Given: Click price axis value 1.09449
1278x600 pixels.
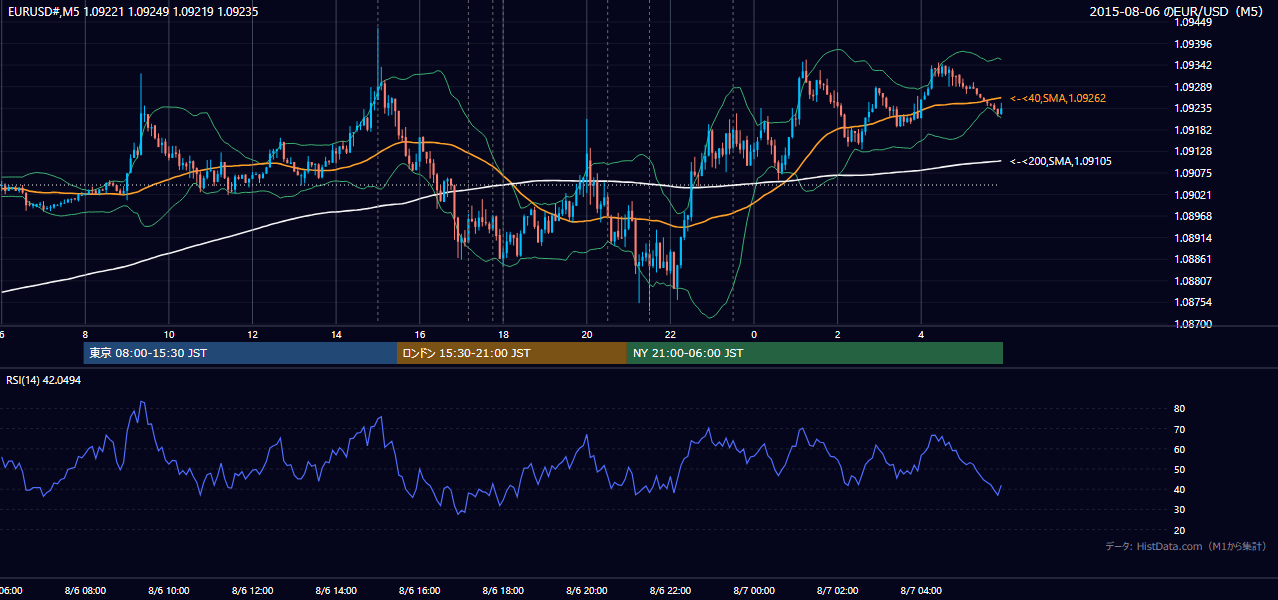Looking at the screenshot, I should [1193, 22].
